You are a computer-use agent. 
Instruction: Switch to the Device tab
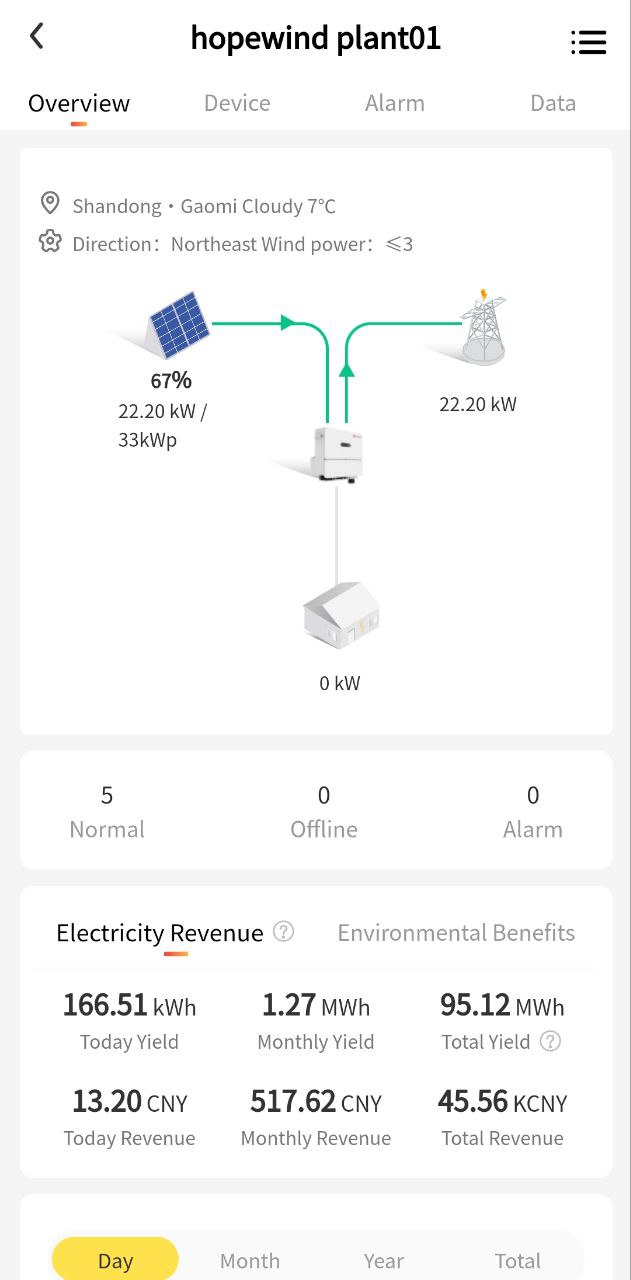[x=237, y=103]
